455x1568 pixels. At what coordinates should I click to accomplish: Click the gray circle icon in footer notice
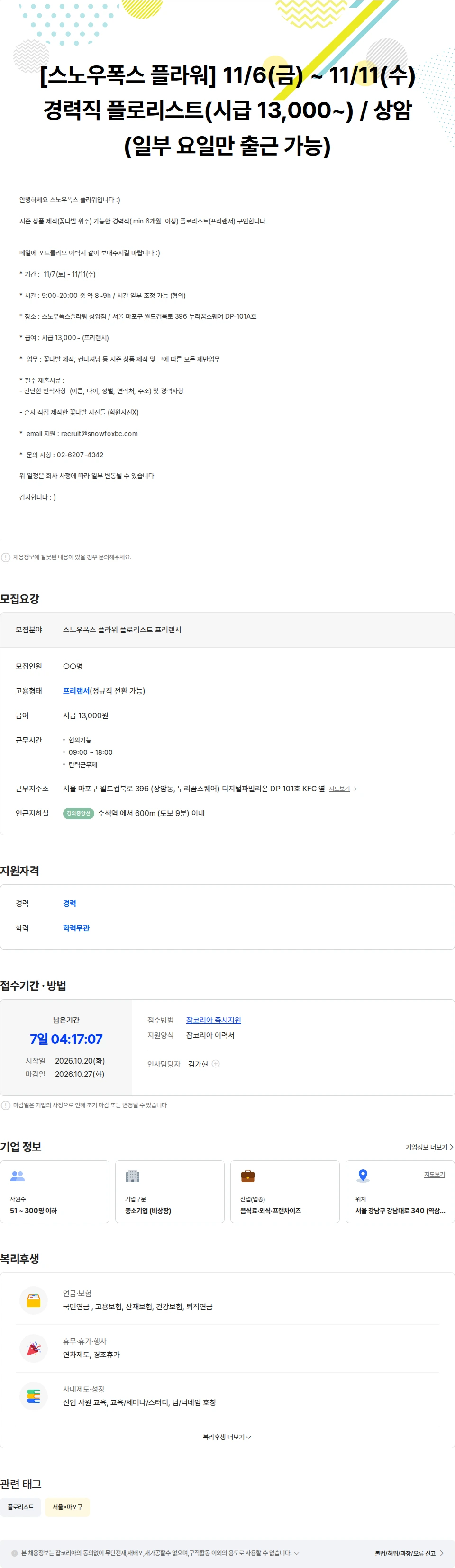pos(15,1553)
